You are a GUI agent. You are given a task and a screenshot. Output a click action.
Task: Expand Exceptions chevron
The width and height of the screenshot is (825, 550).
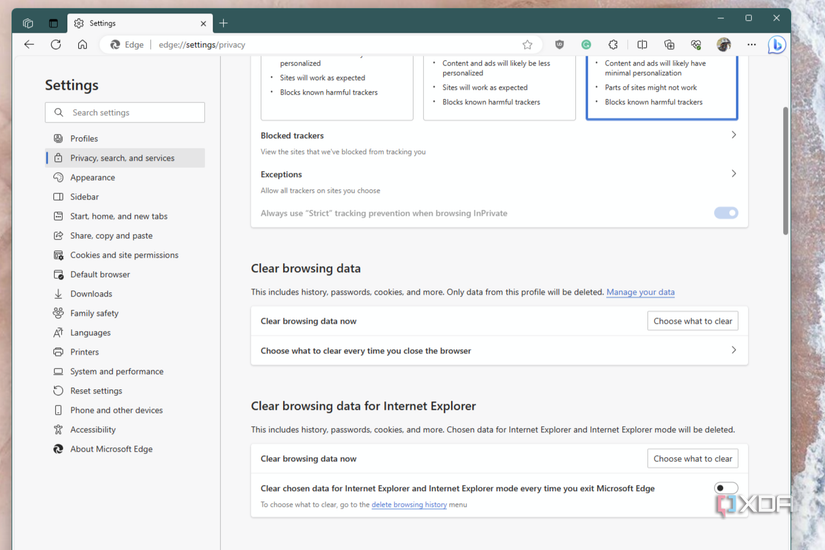733,174
